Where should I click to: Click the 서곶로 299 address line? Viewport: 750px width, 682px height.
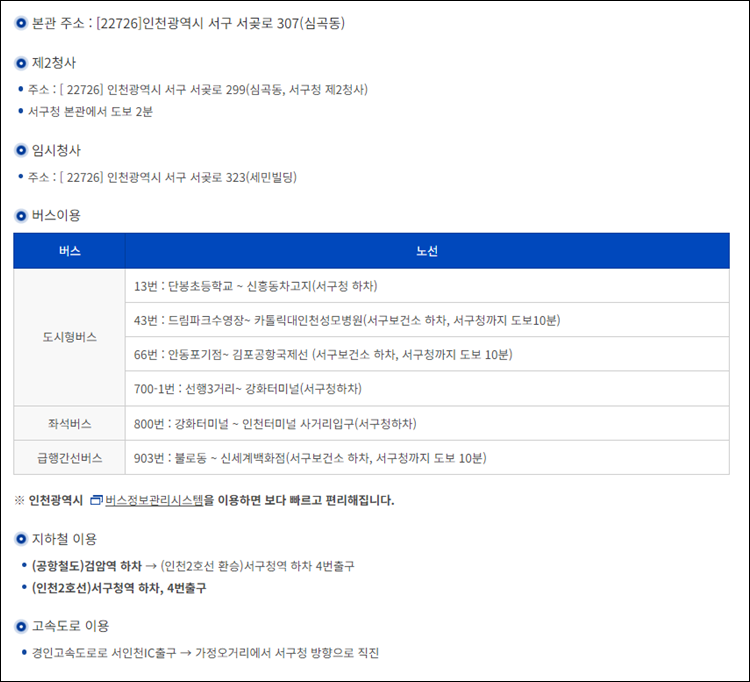coord(198,89)
